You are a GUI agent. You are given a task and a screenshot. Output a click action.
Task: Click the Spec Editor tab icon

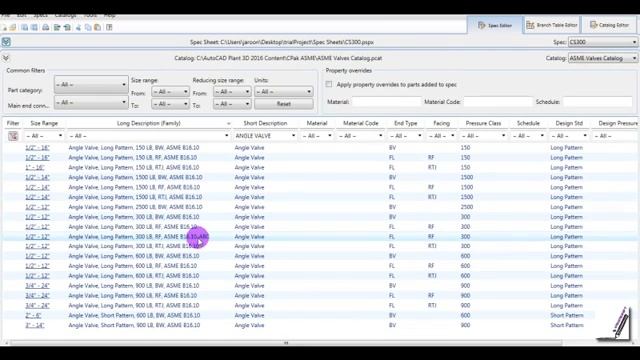pos(482,25)
